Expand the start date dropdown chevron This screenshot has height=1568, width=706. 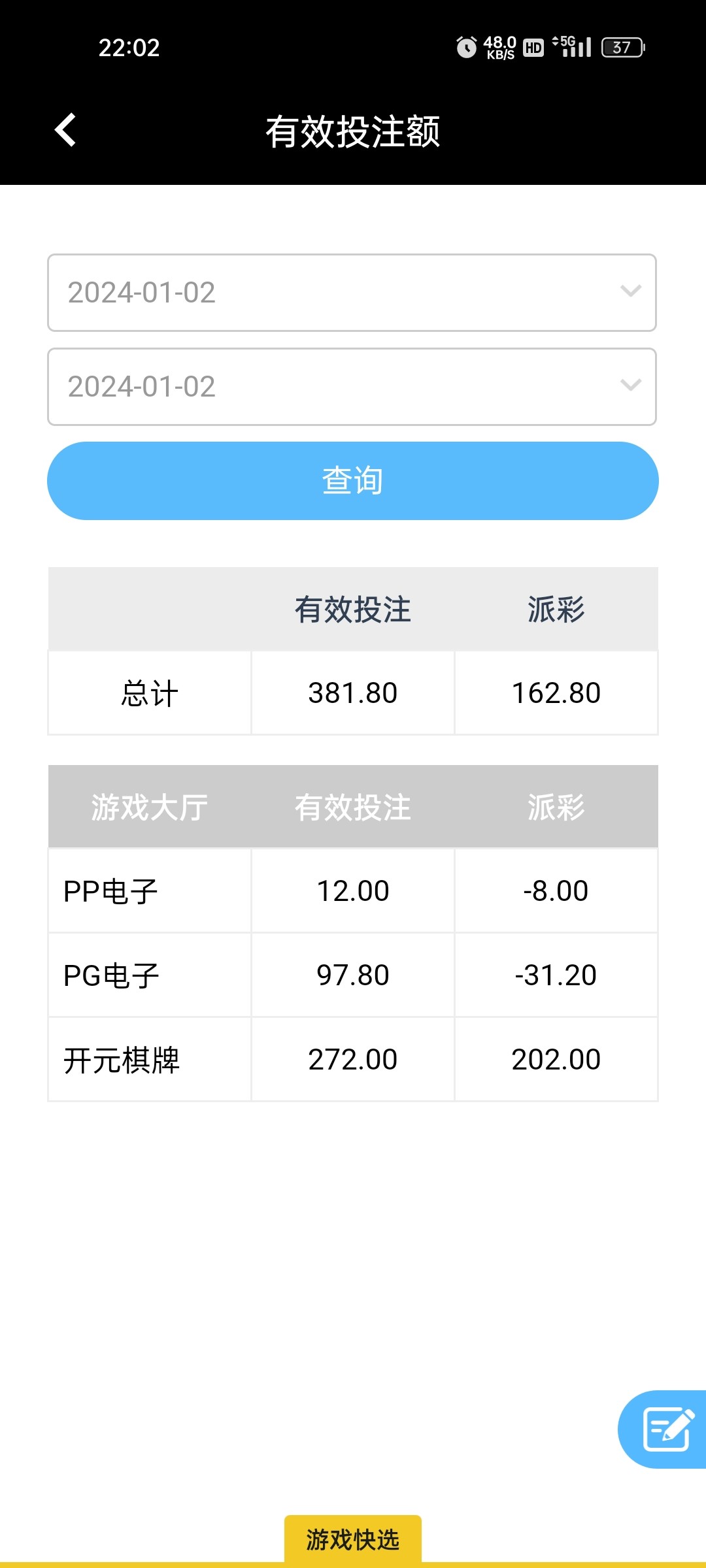click(630, 291)
